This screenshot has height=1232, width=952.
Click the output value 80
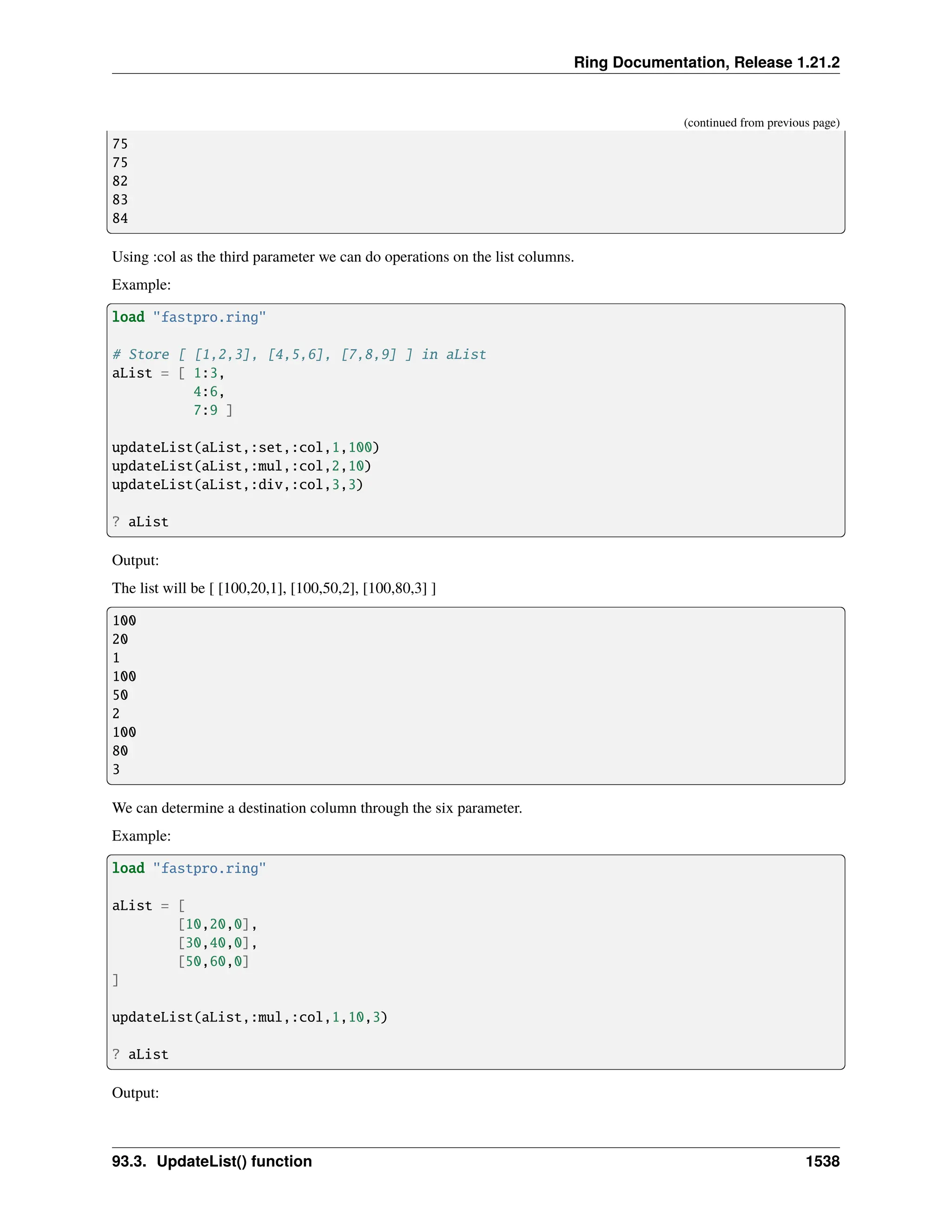click(120, 751)
